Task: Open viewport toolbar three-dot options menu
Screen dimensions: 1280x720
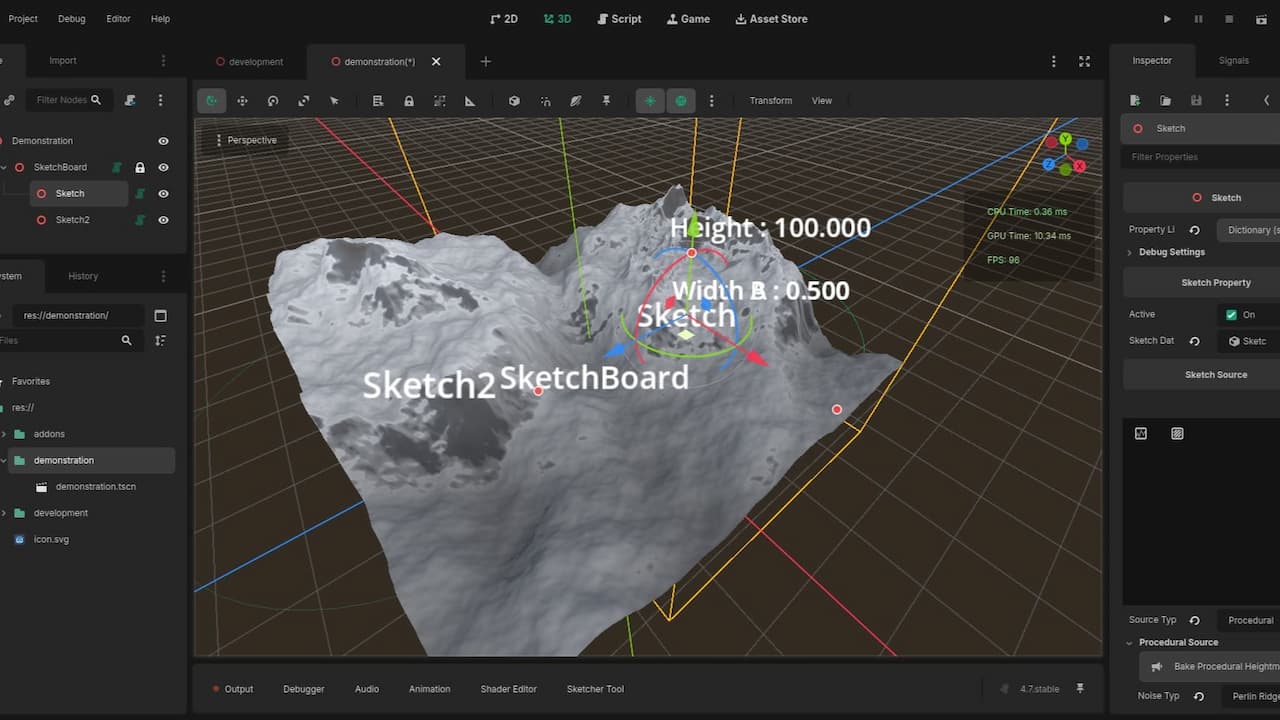Action: coord(711,101)
